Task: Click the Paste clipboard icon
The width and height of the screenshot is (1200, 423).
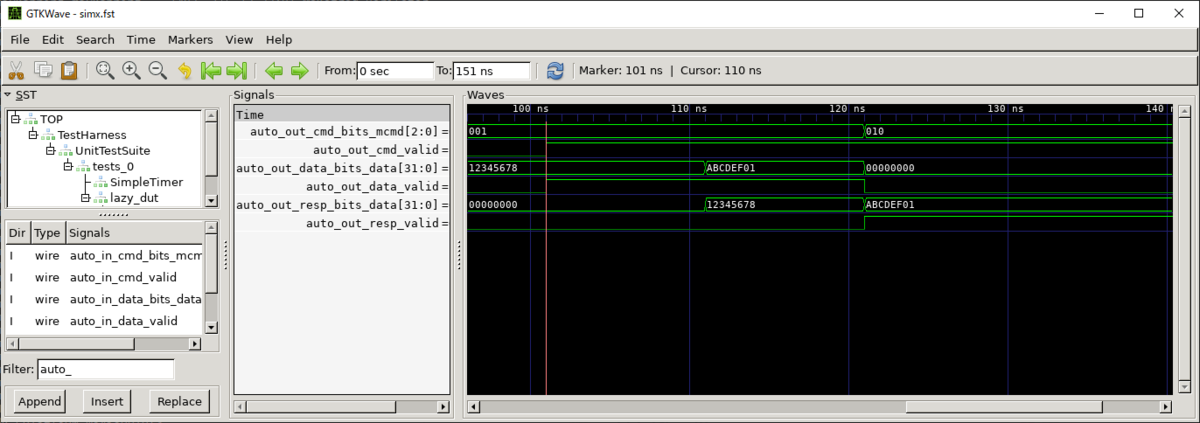Action: pyautogui.click(x=69, y=70)
